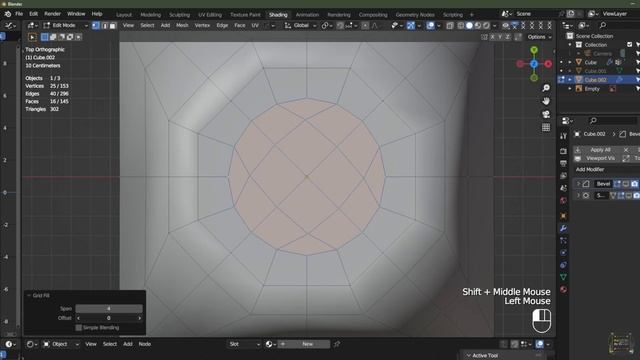Viewport: 640px width, 360px height.
Task: Select Empty in the outliner
Action: pyautogui.click(x=592, y=89)
